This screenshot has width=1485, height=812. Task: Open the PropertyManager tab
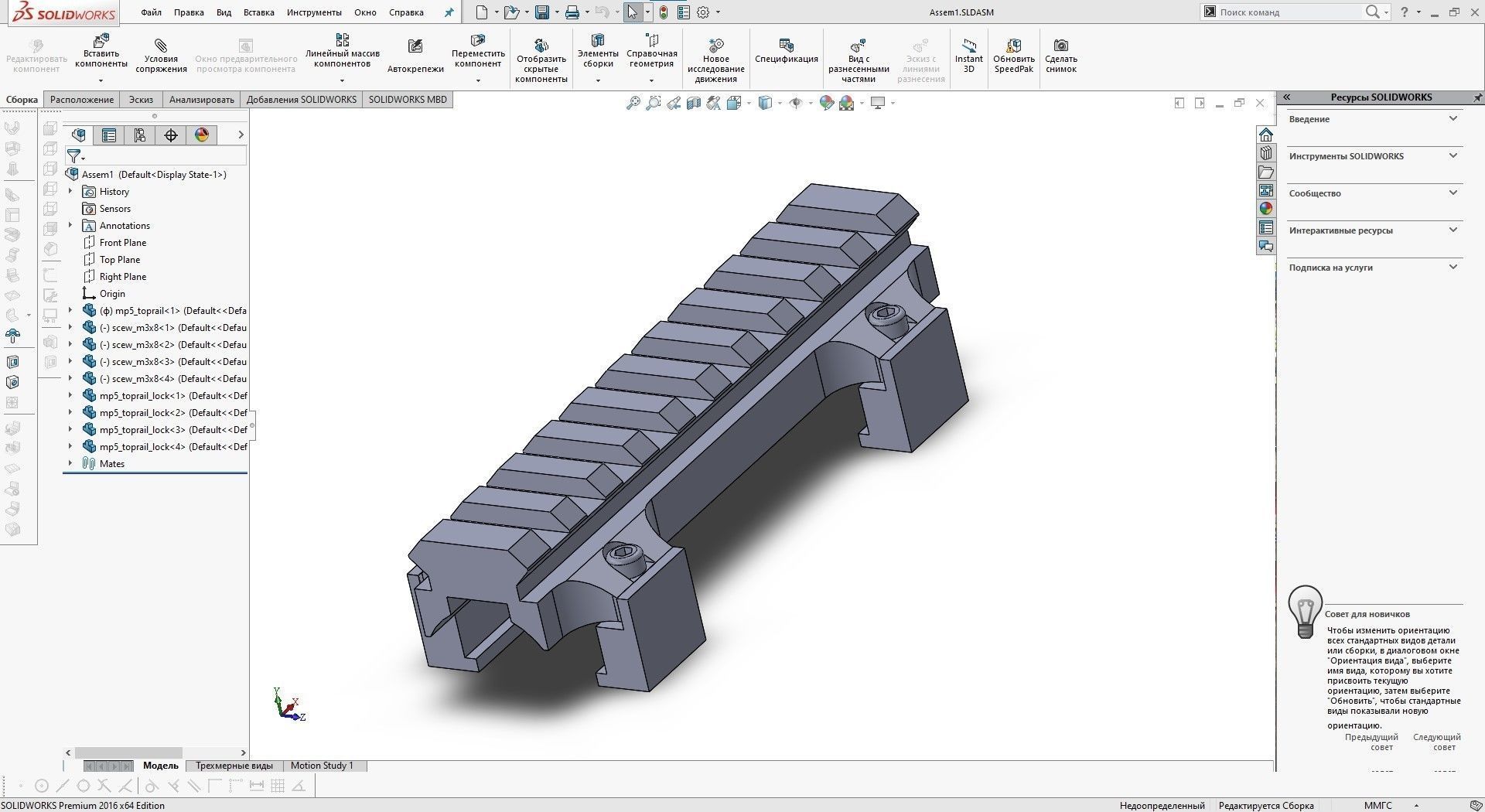click(x=109, y=135)
